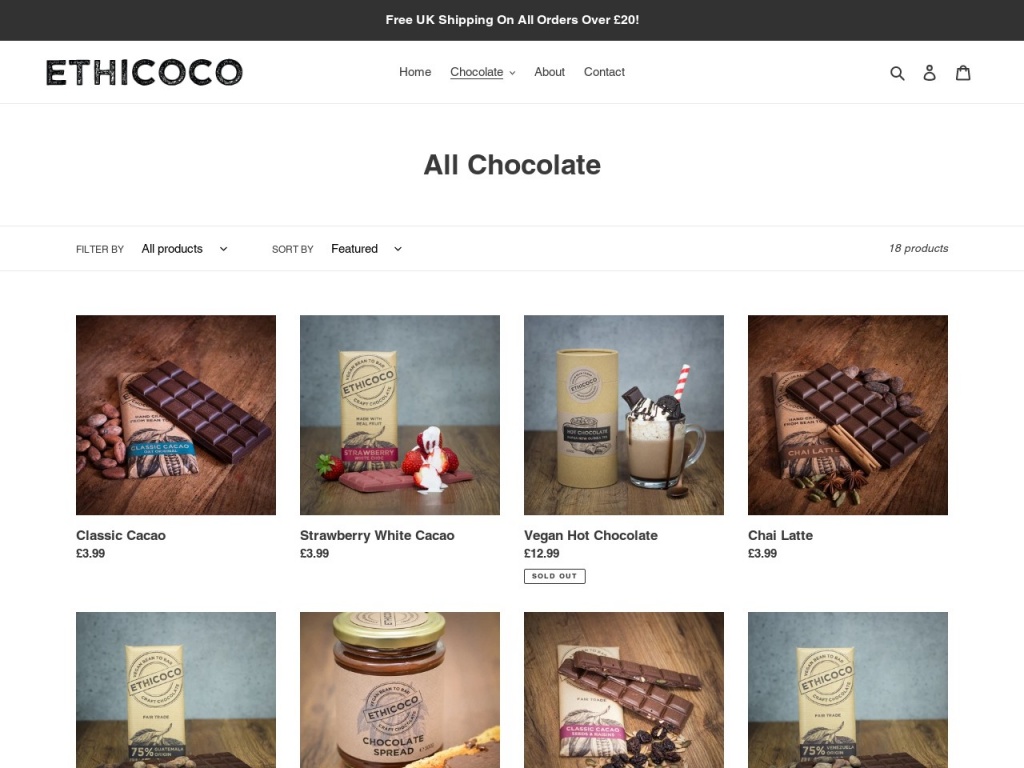Click the Classic Cacao title link
The image size is (1024, 768).
121,536
